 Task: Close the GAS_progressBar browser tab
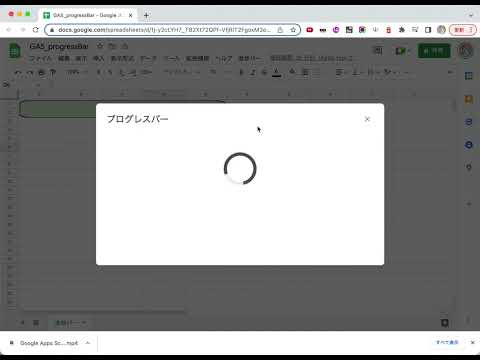click(x=131, y=15)
